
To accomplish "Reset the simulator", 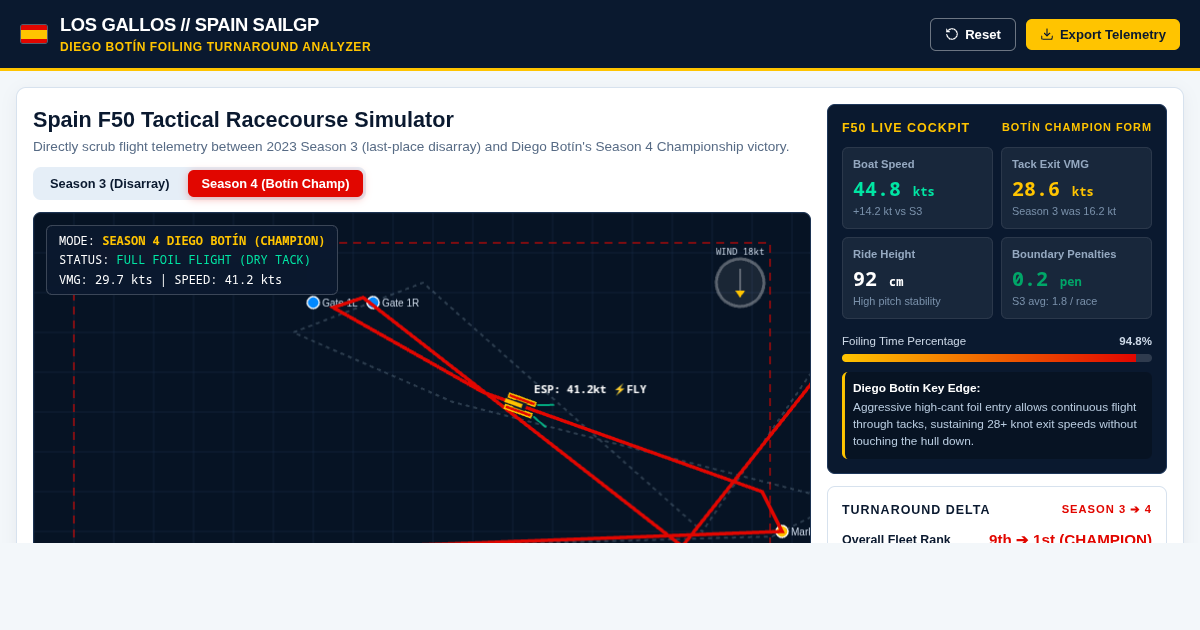I will [973, 34].
